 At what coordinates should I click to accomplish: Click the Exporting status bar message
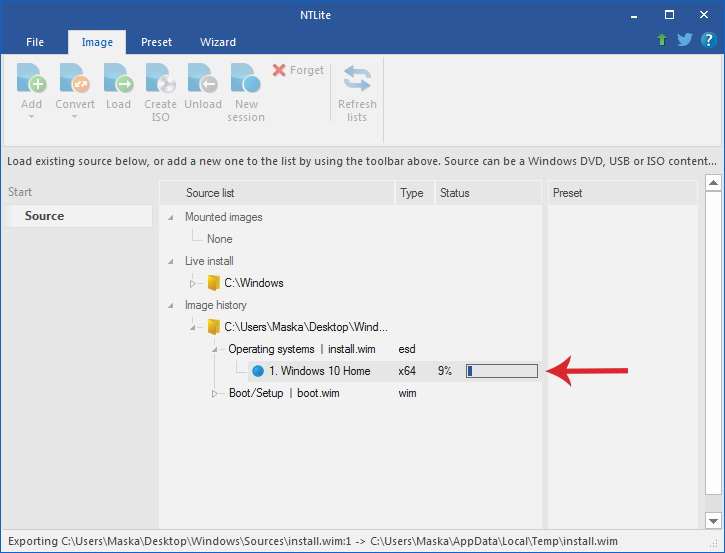tap(313, 541)
